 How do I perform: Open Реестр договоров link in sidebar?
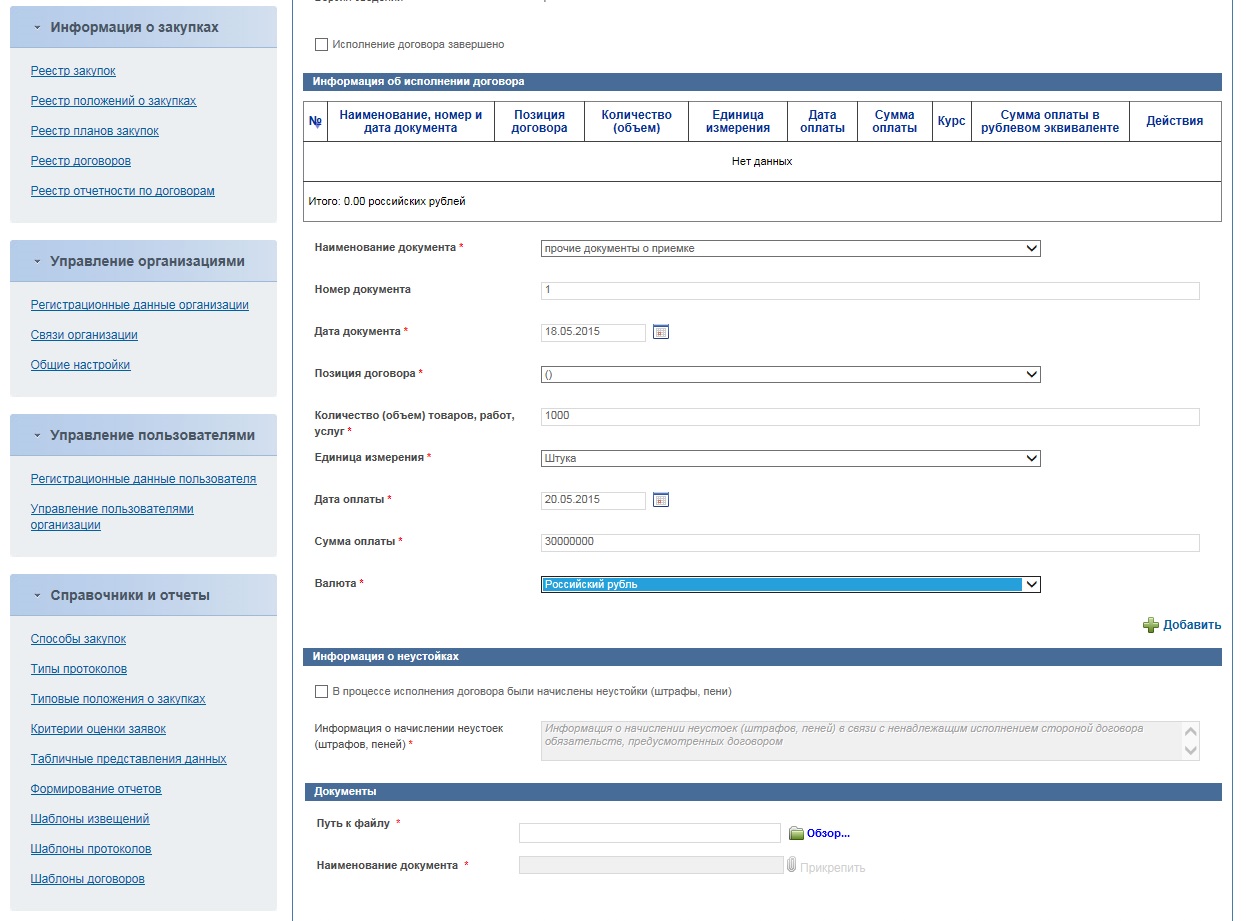point(81,161)
